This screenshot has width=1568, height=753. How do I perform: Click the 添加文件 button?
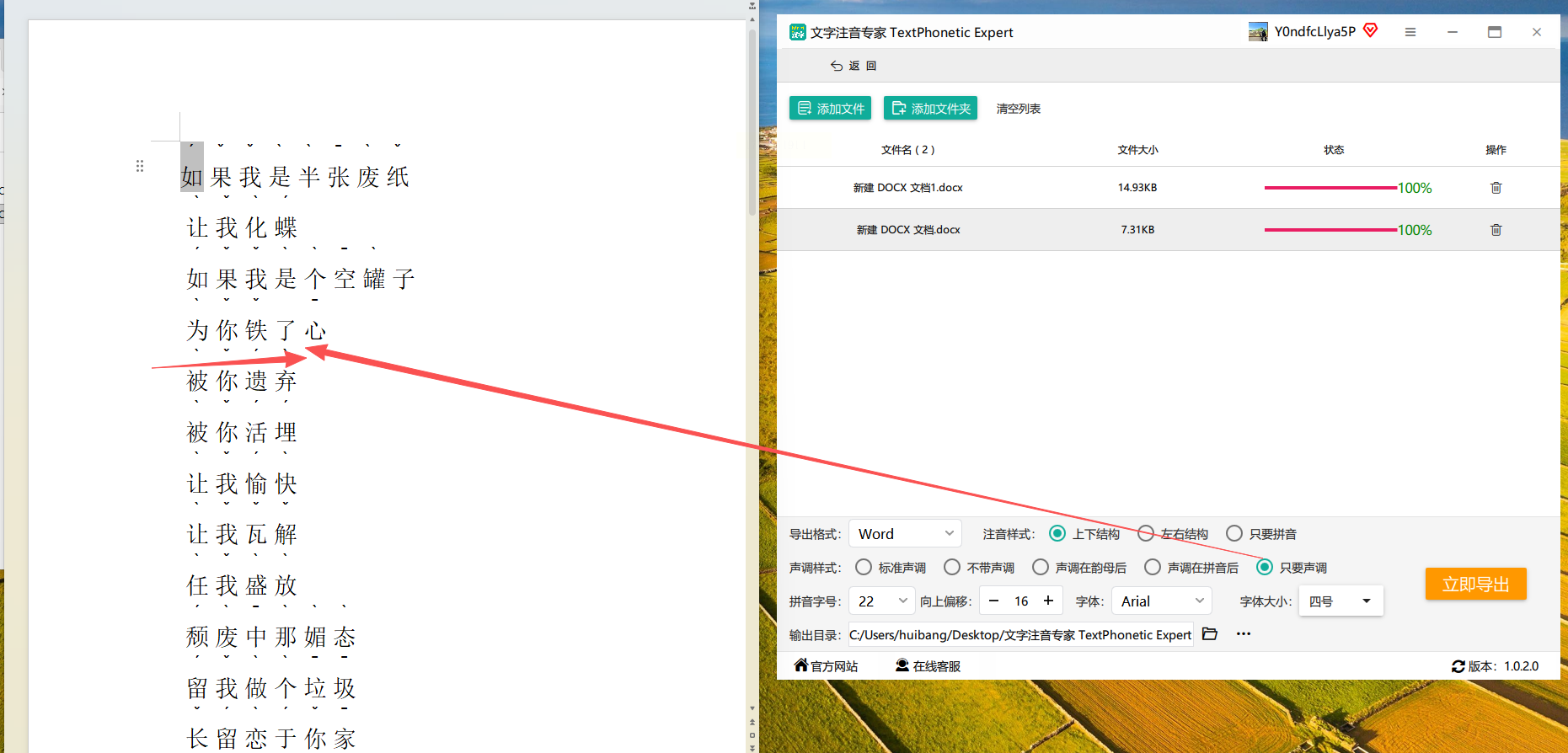(830, 109)
